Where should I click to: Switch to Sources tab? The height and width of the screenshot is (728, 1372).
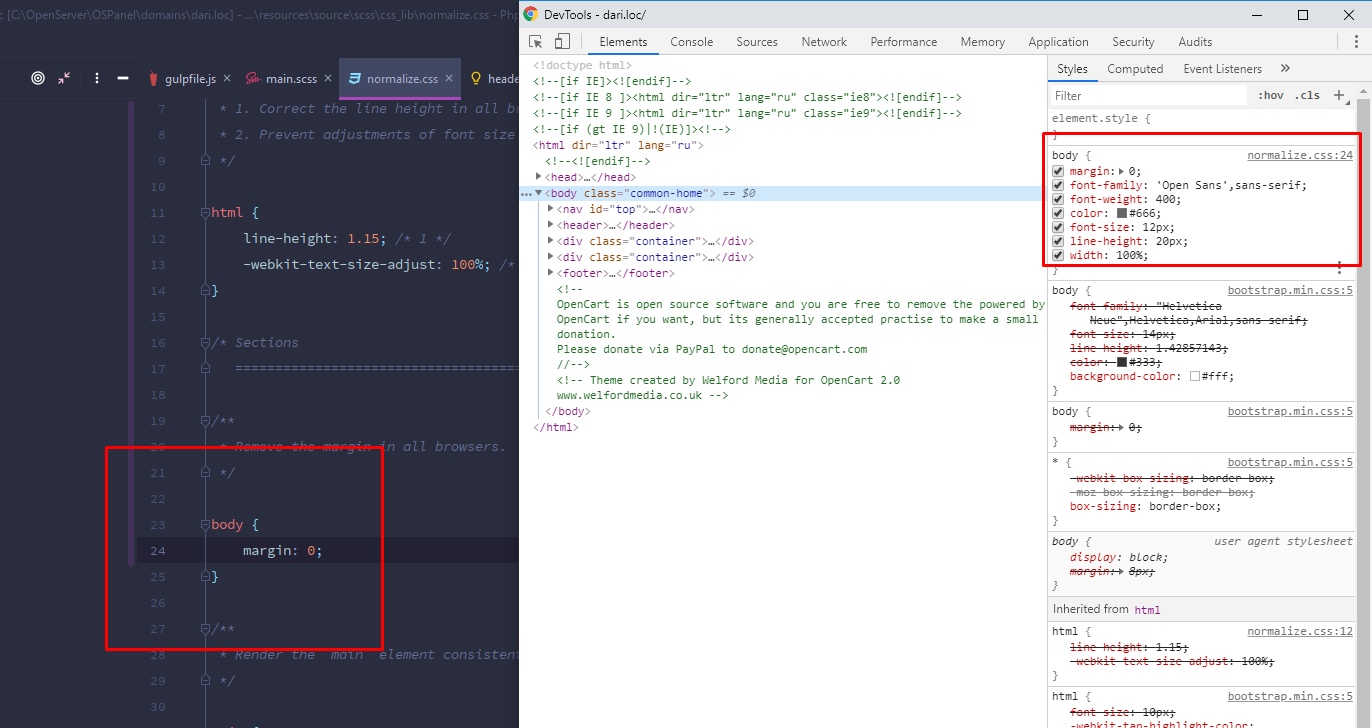tap(757, 42)
